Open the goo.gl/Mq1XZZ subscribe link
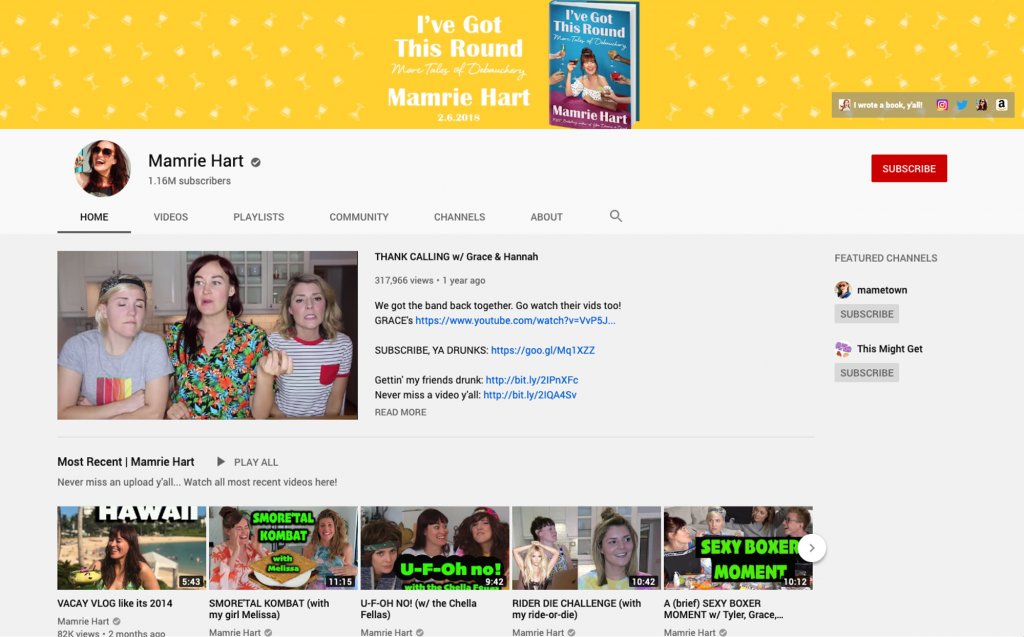This screenshot has height=637, width=1024. 543,350
